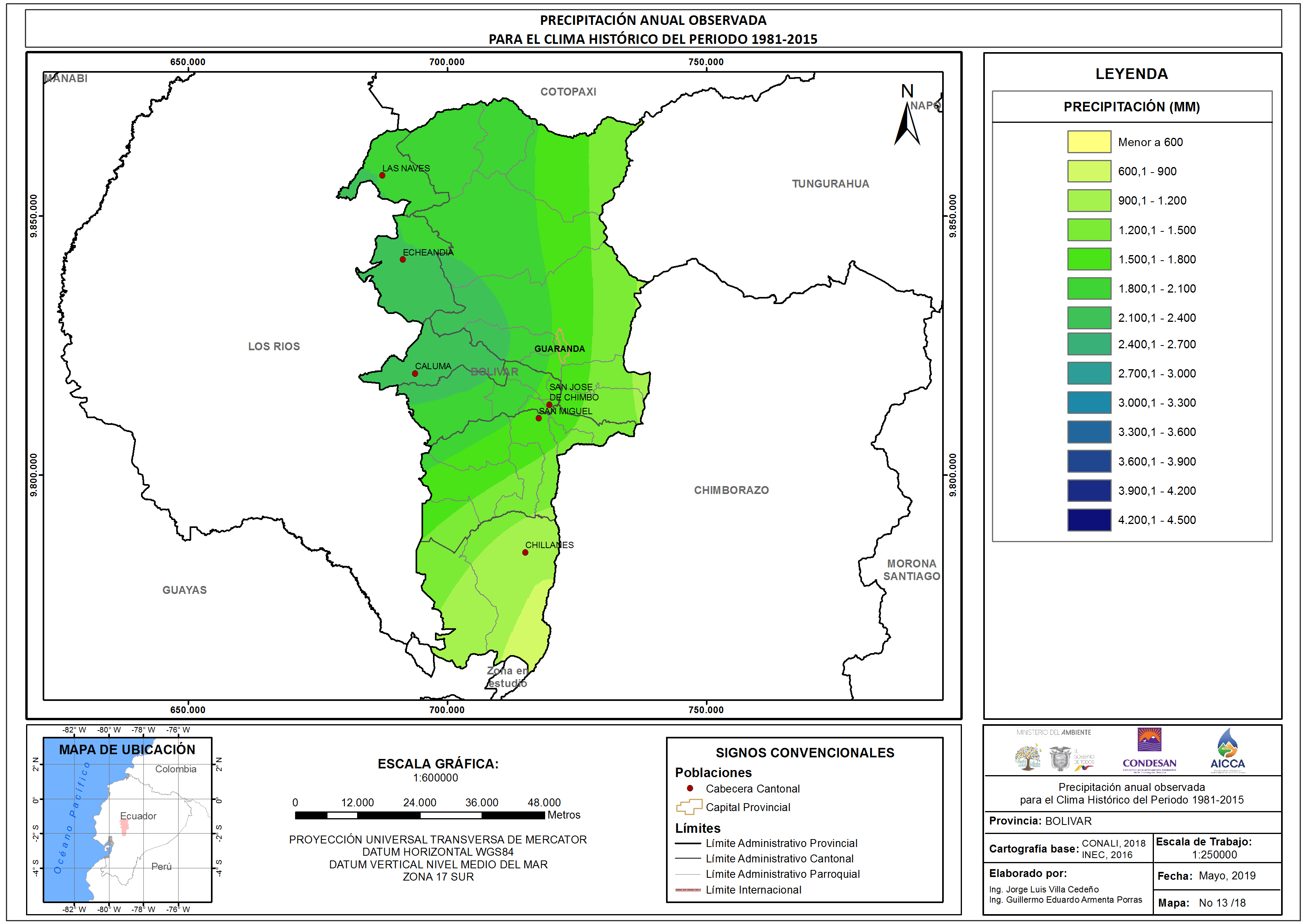Click the 'Fecha: Mayo, 2019' cell
Image resolution: width=1306 pixels, height=924 pixels.
(x=1217, y=876)
